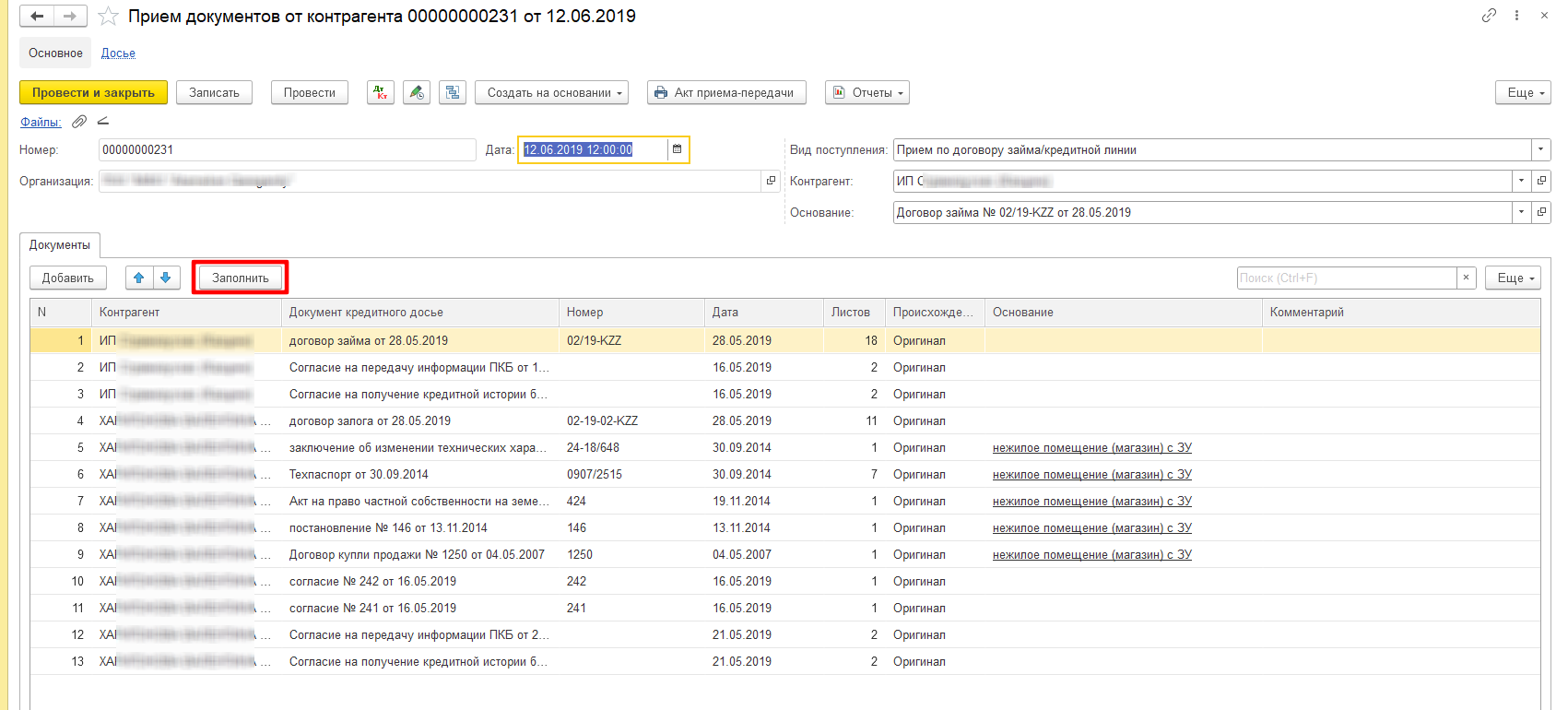The image size is (1568, 710).
Task: Select the Документы tab
Action: point(60,245)
